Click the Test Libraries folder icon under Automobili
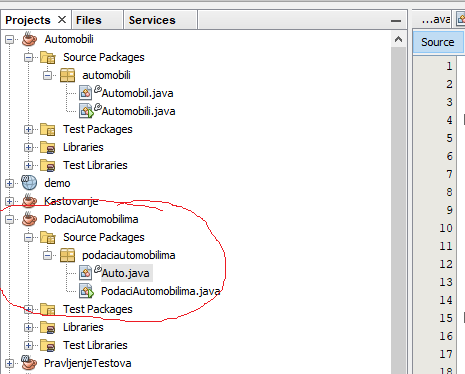This screenshot has height=374, width=465. click(48, 165)
